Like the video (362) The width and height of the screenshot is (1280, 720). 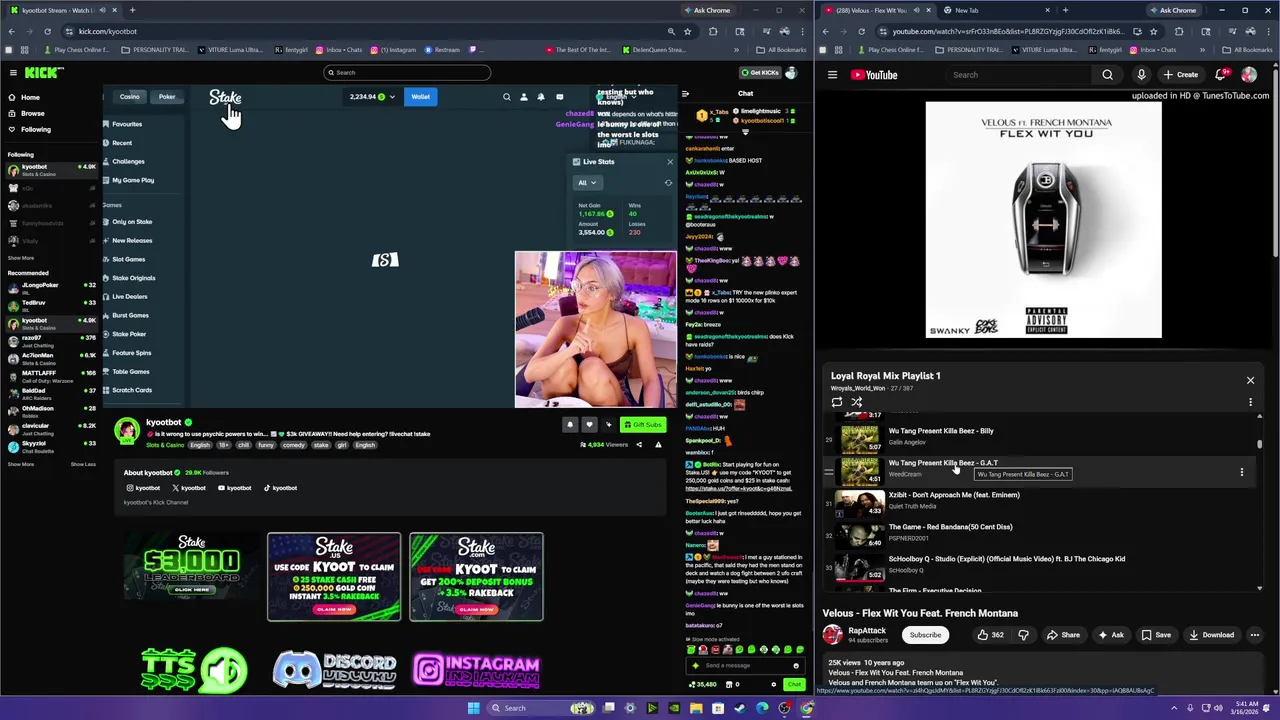[x=990, y=634]
